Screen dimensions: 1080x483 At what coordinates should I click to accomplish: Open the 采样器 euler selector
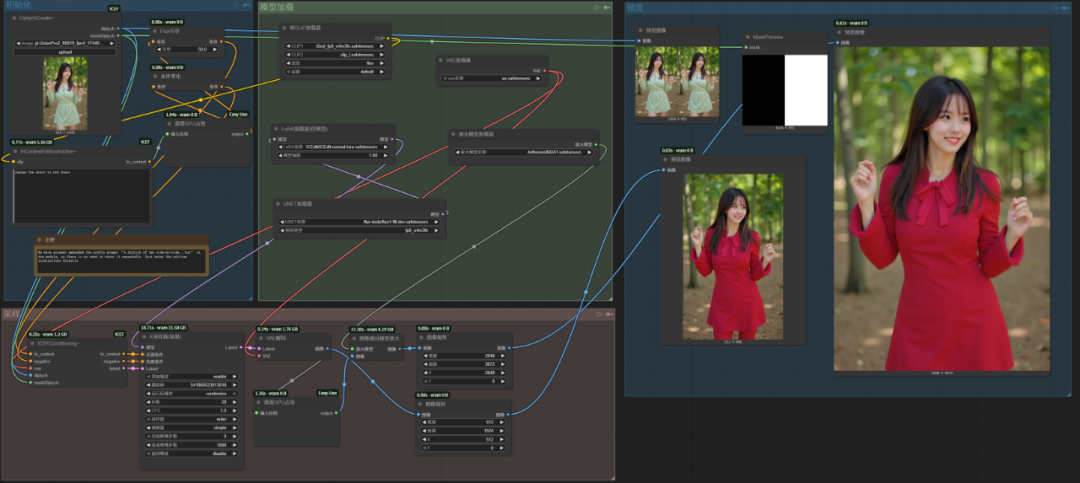point(193,420)
